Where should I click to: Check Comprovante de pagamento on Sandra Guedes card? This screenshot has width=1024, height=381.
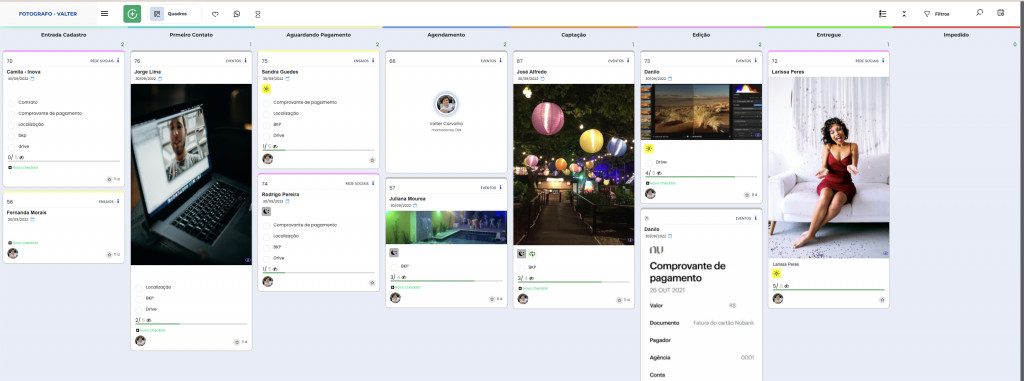pos(266,103)
